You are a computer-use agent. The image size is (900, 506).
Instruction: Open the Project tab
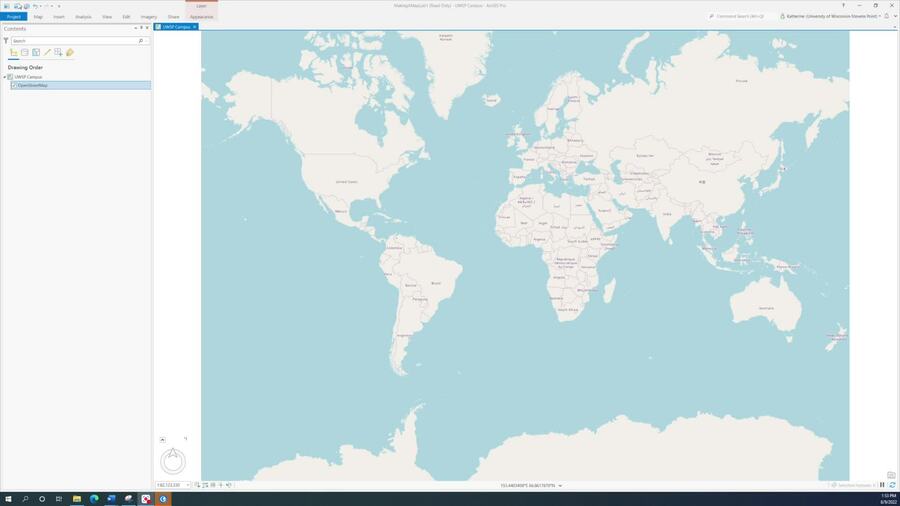(x=14, y=17)
